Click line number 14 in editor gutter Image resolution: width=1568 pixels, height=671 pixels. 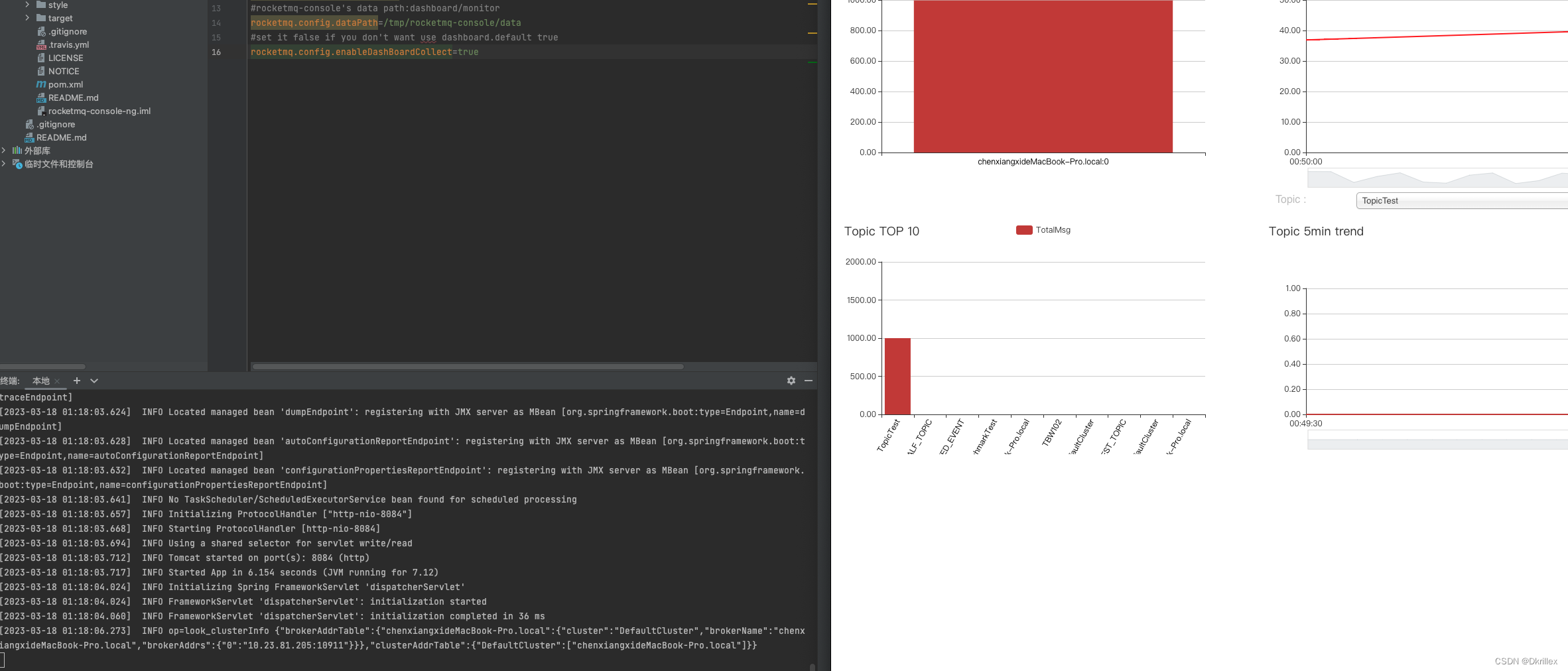(x=216, y=23)
